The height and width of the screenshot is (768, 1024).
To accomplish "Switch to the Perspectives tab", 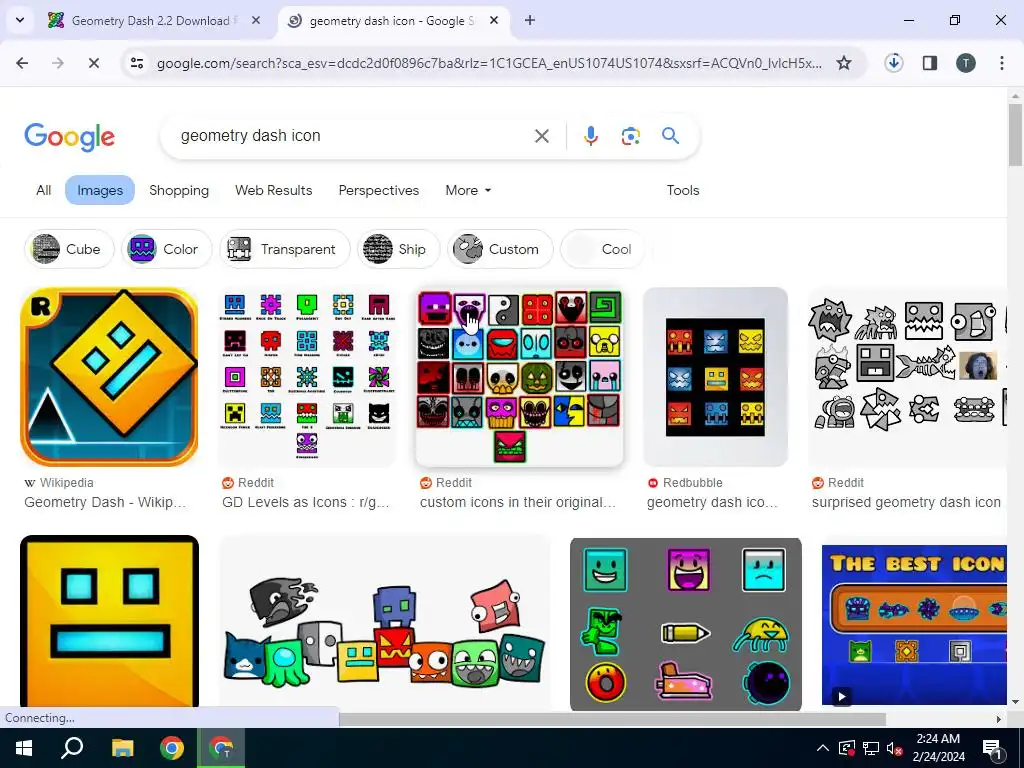I will tap(379, 190).
